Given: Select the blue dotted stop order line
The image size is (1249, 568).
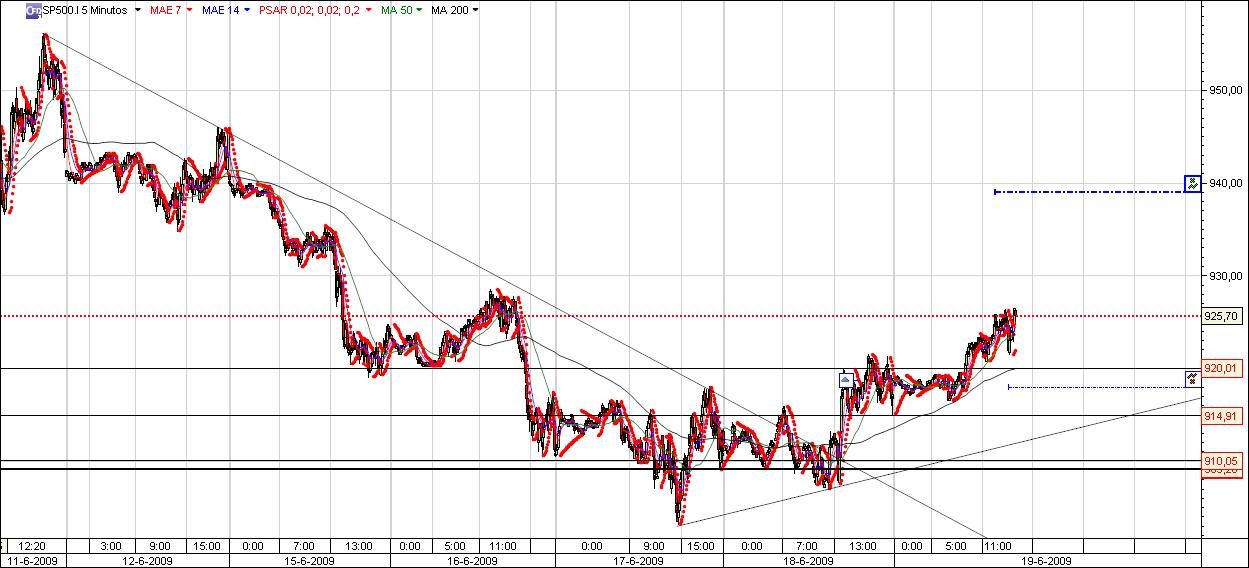Looking at the screenshot, I should click(x=1095, y=386).
